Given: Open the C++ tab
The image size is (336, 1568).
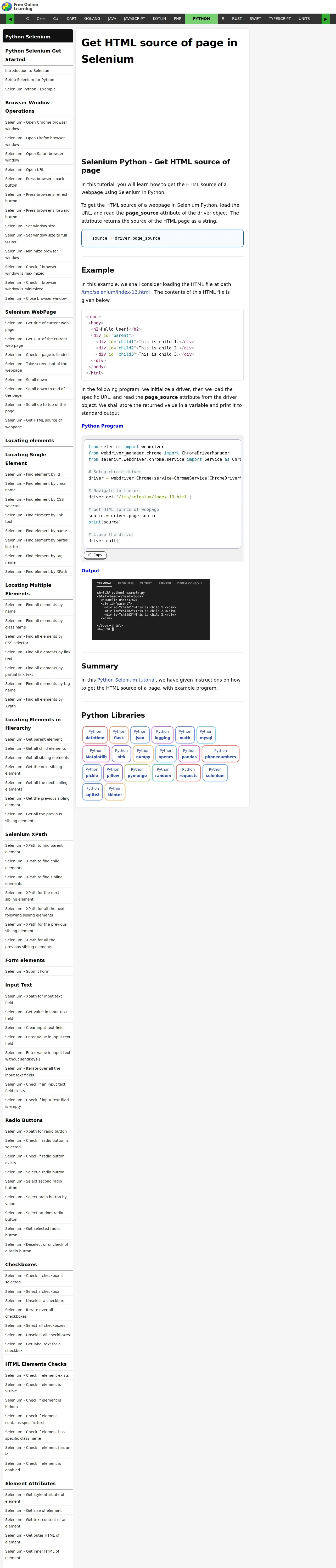Looking at the screenshot, I should coord(41,19).
